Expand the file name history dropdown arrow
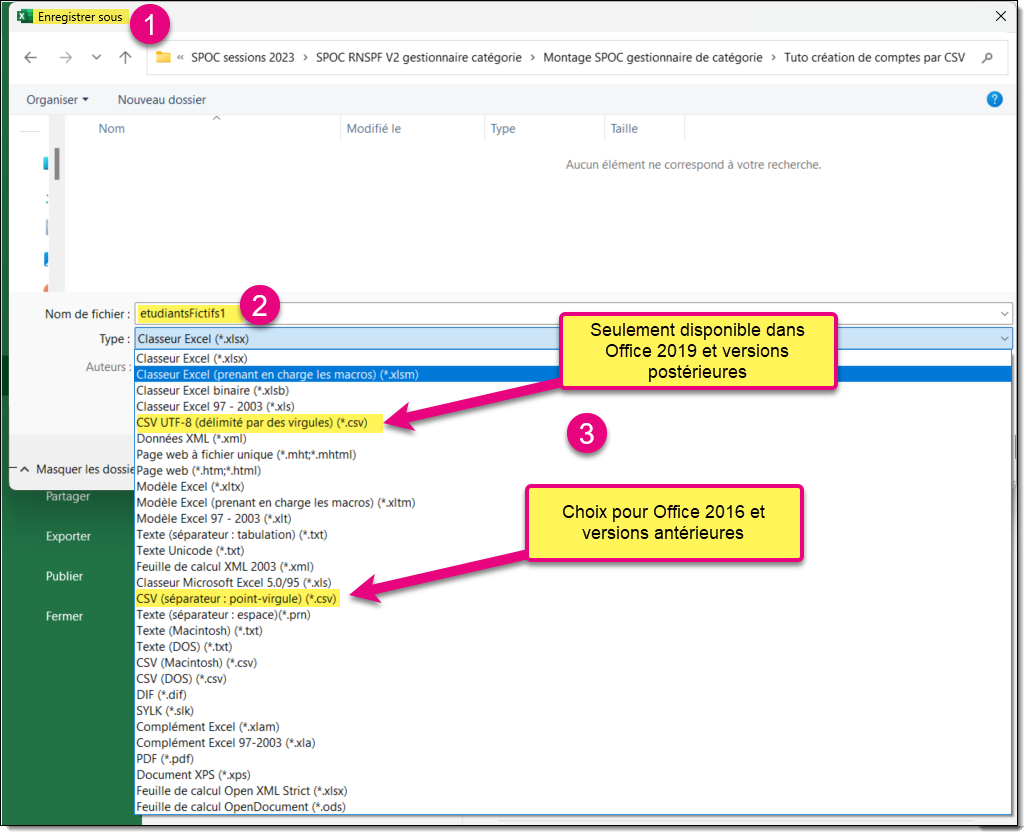Viewport: 1029px width, 837px height. pos(1004,314)
